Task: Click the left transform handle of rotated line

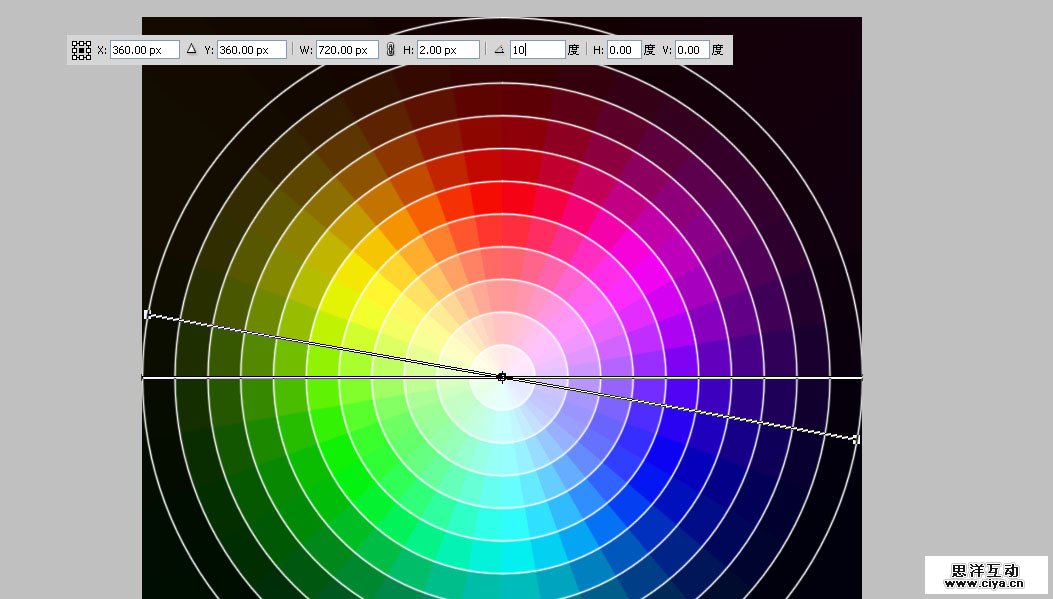Action: [x=147, y=314]
